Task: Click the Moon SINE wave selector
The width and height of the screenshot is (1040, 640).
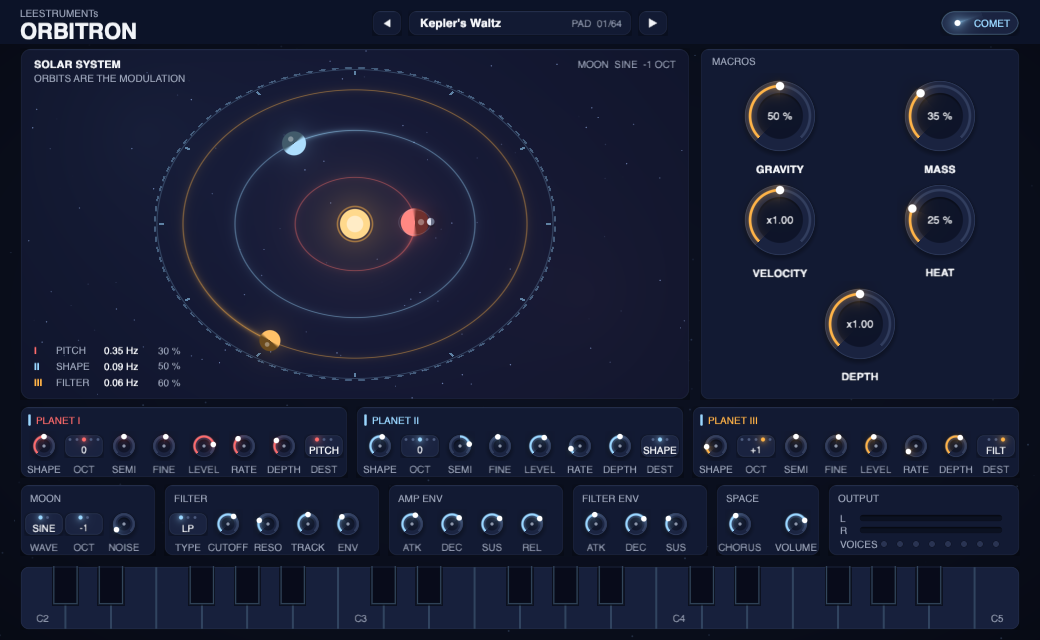Action: pyautogui.click(x=44, y=525)
